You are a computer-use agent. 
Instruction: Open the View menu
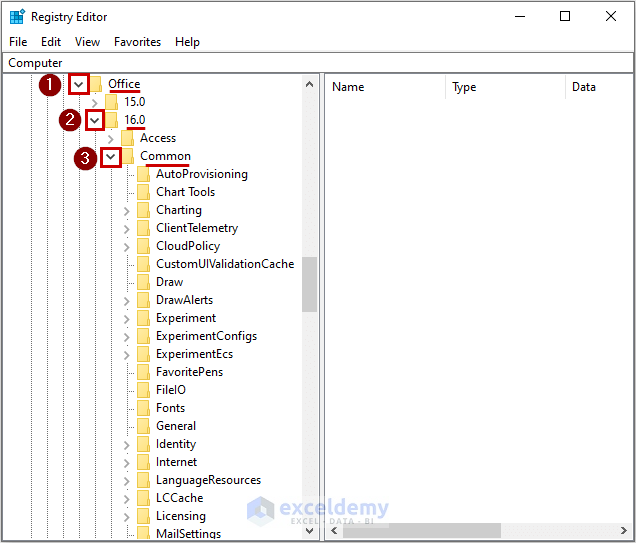tap(87, 42)
